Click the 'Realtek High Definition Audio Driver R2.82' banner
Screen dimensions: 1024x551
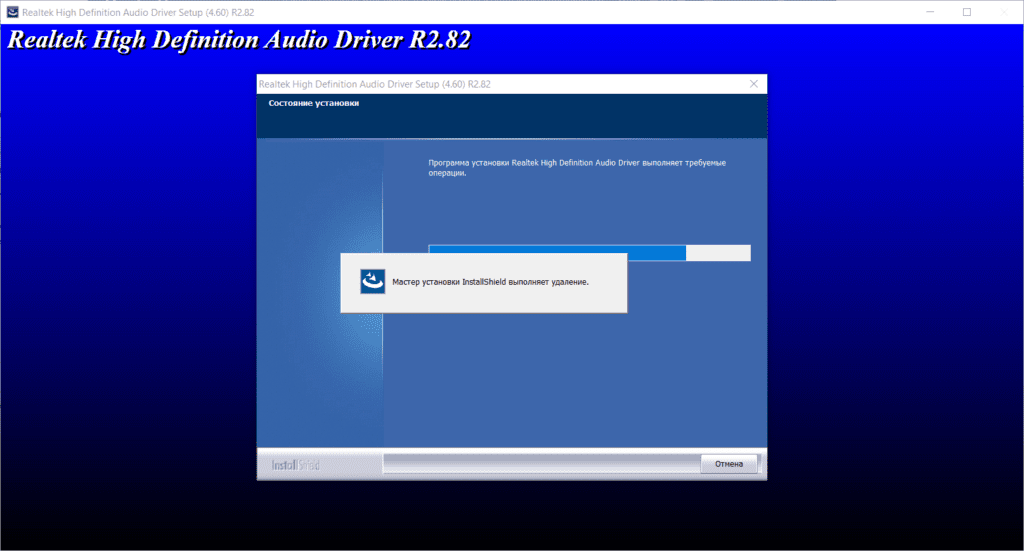[x=239, y=40]
